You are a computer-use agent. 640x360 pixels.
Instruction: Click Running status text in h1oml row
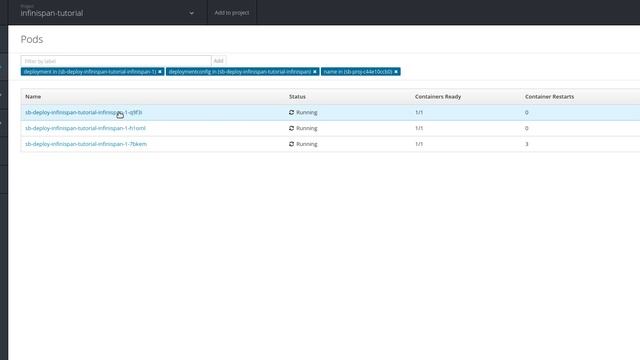point(307,128)
